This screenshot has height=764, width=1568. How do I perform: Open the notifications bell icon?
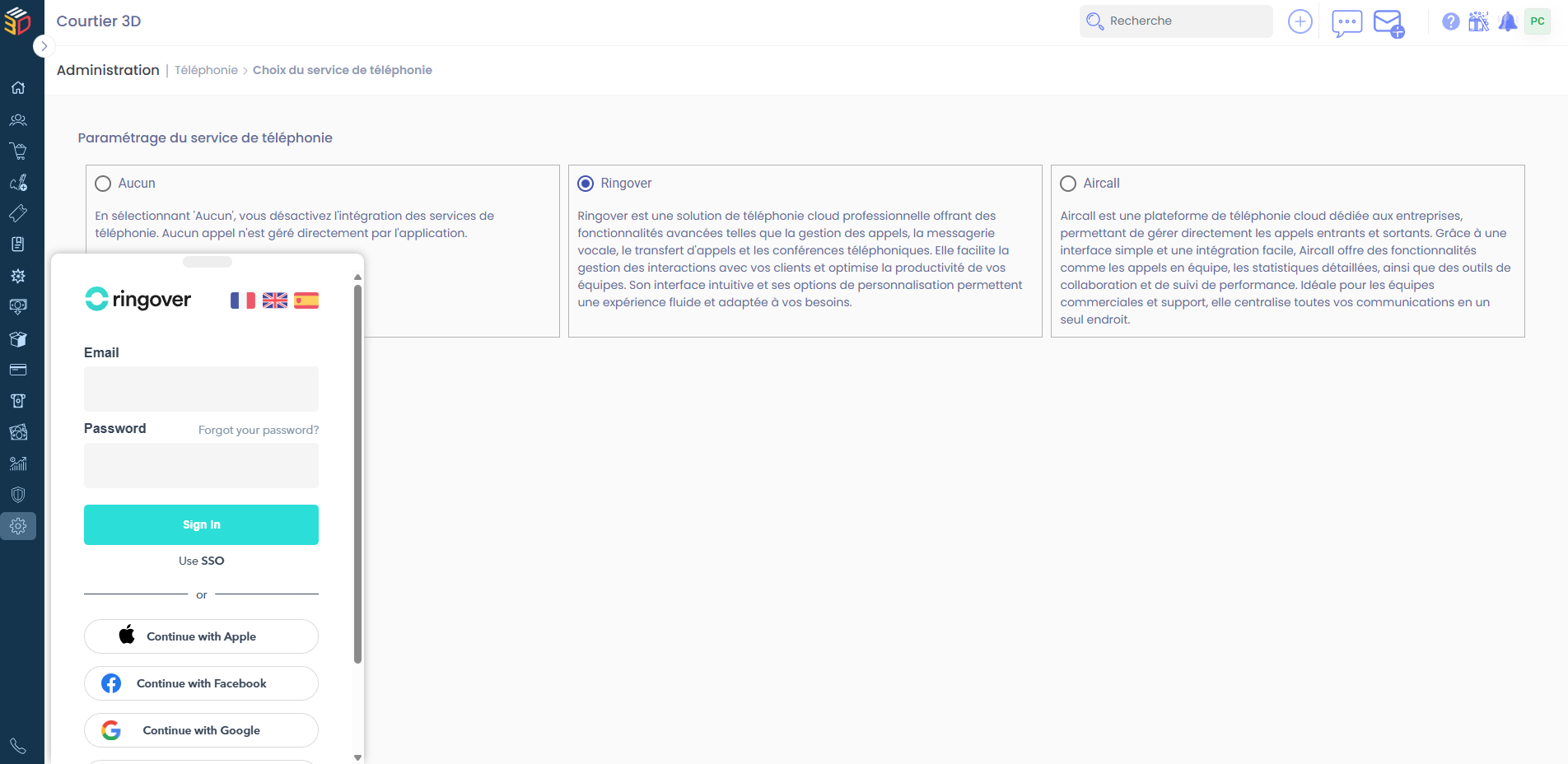click(1508, 21)
